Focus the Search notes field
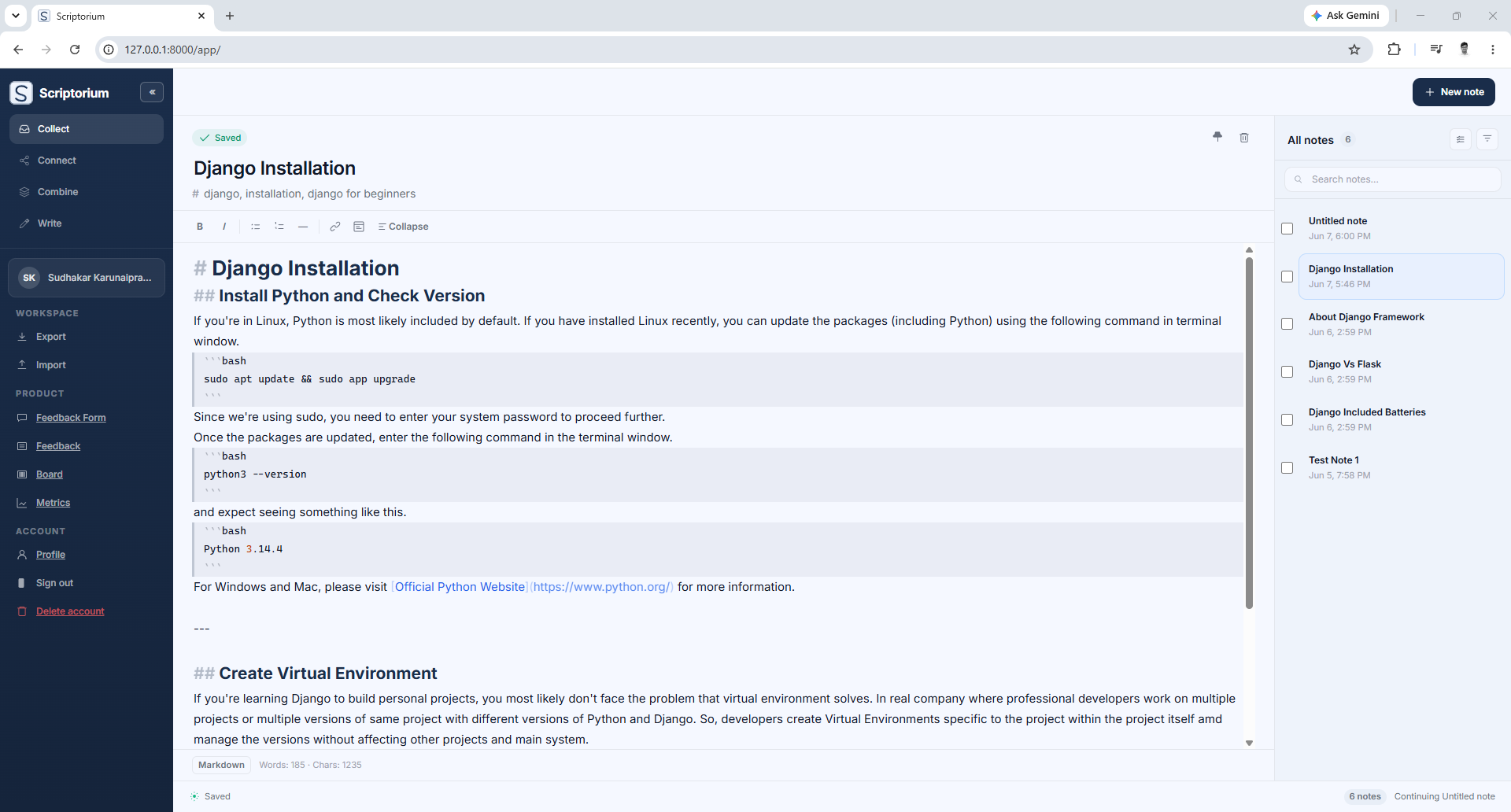 [1393, 179]
